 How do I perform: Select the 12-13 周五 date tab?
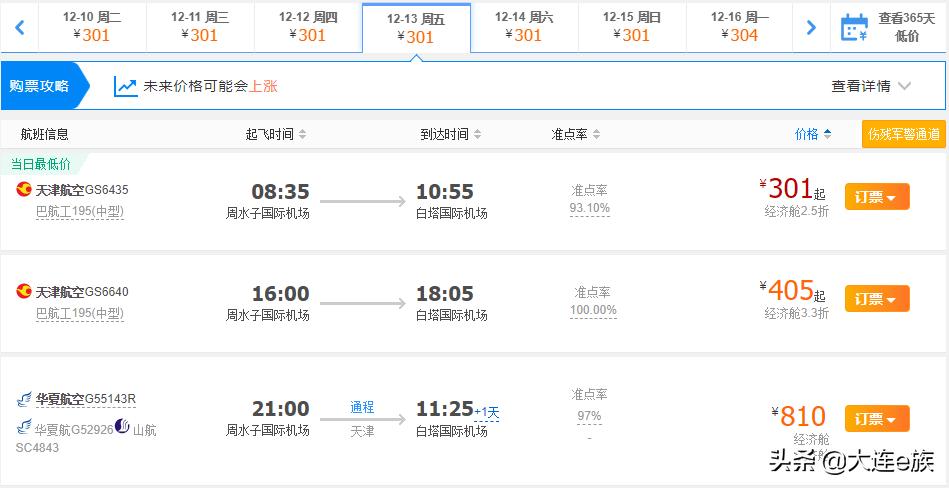pos(416,28)
